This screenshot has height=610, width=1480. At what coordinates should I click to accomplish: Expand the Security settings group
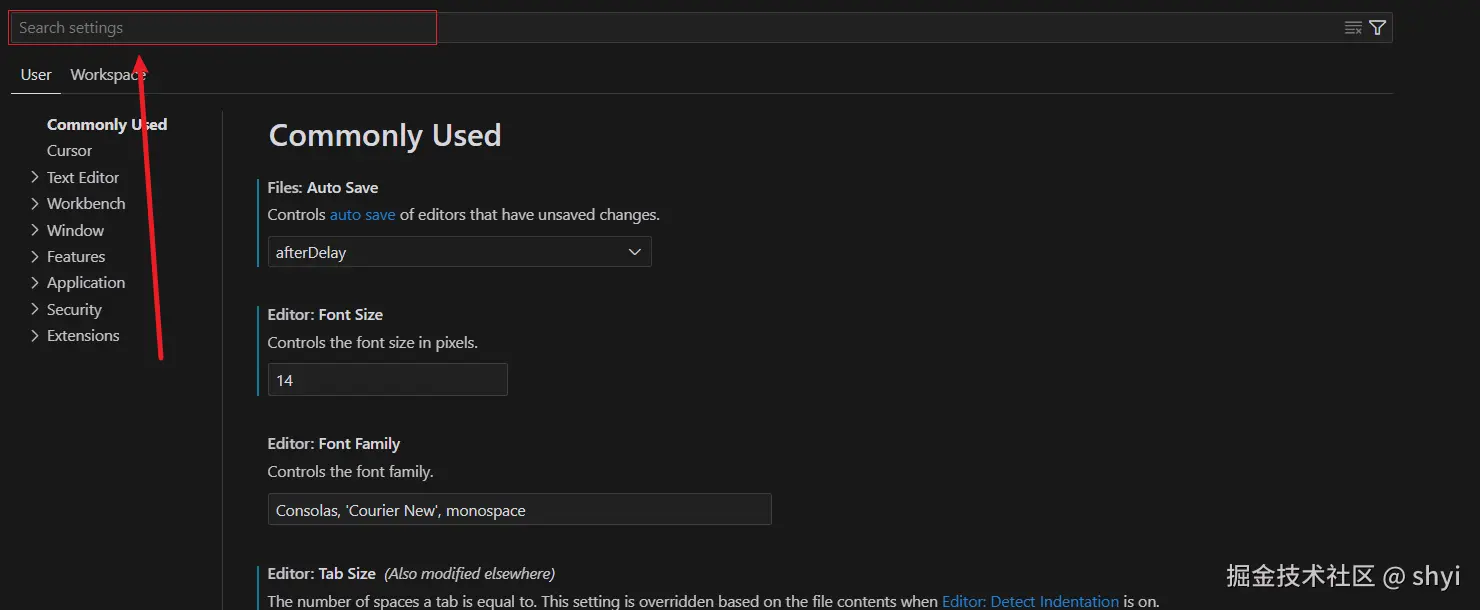35,310
